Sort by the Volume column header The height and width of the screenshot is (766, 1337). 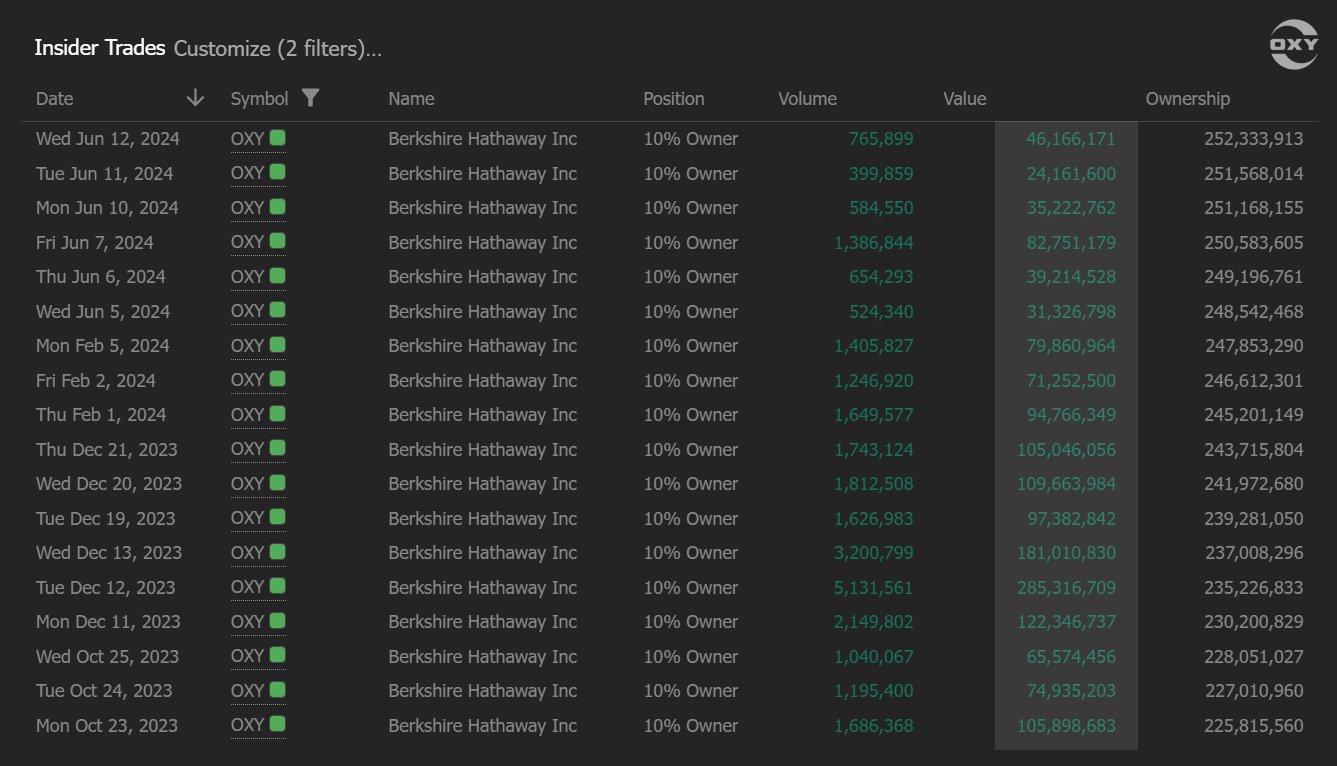[x=808, y=98]
